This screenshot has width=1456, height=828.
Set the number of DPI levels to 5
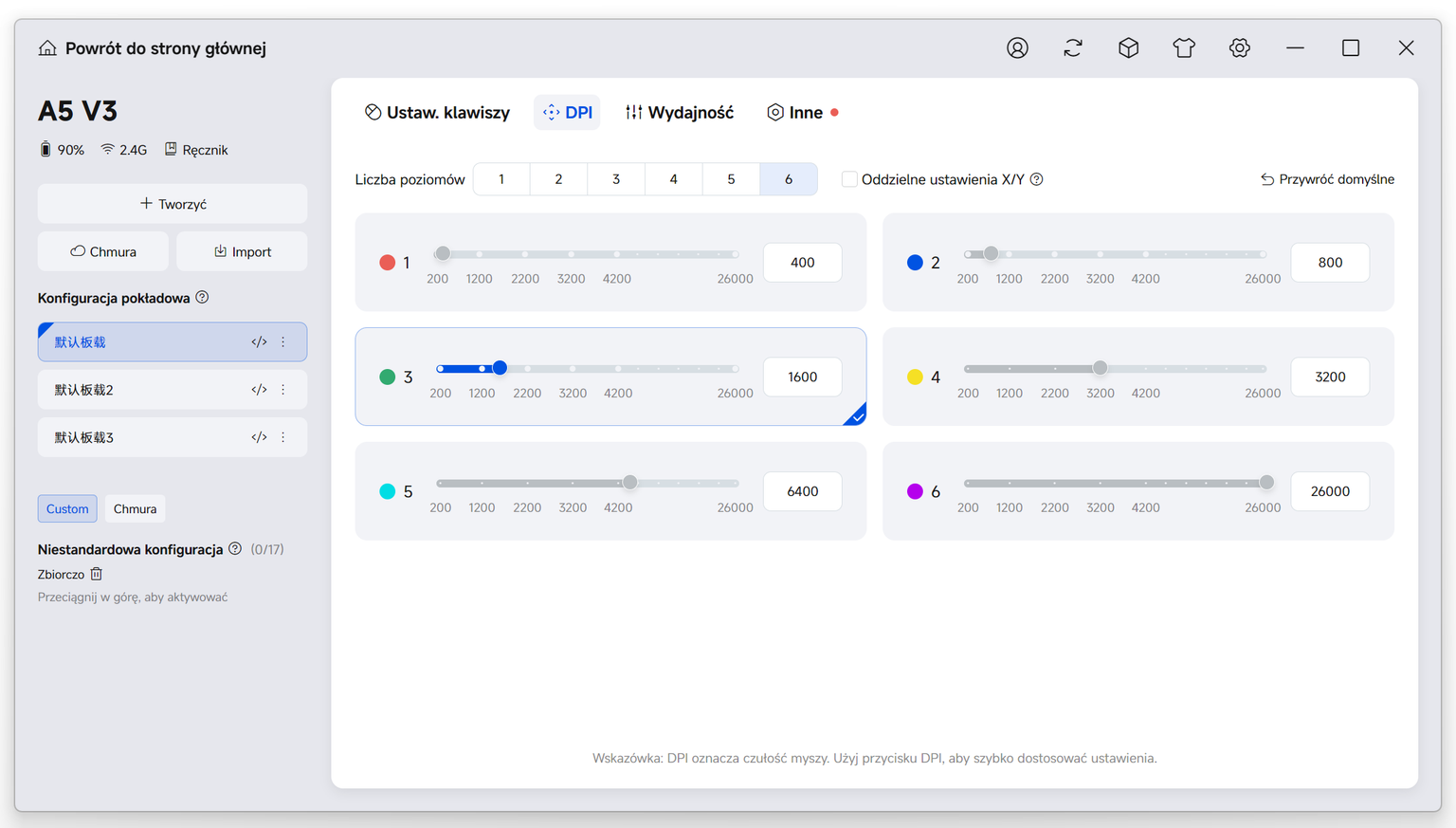pos(731,179)
